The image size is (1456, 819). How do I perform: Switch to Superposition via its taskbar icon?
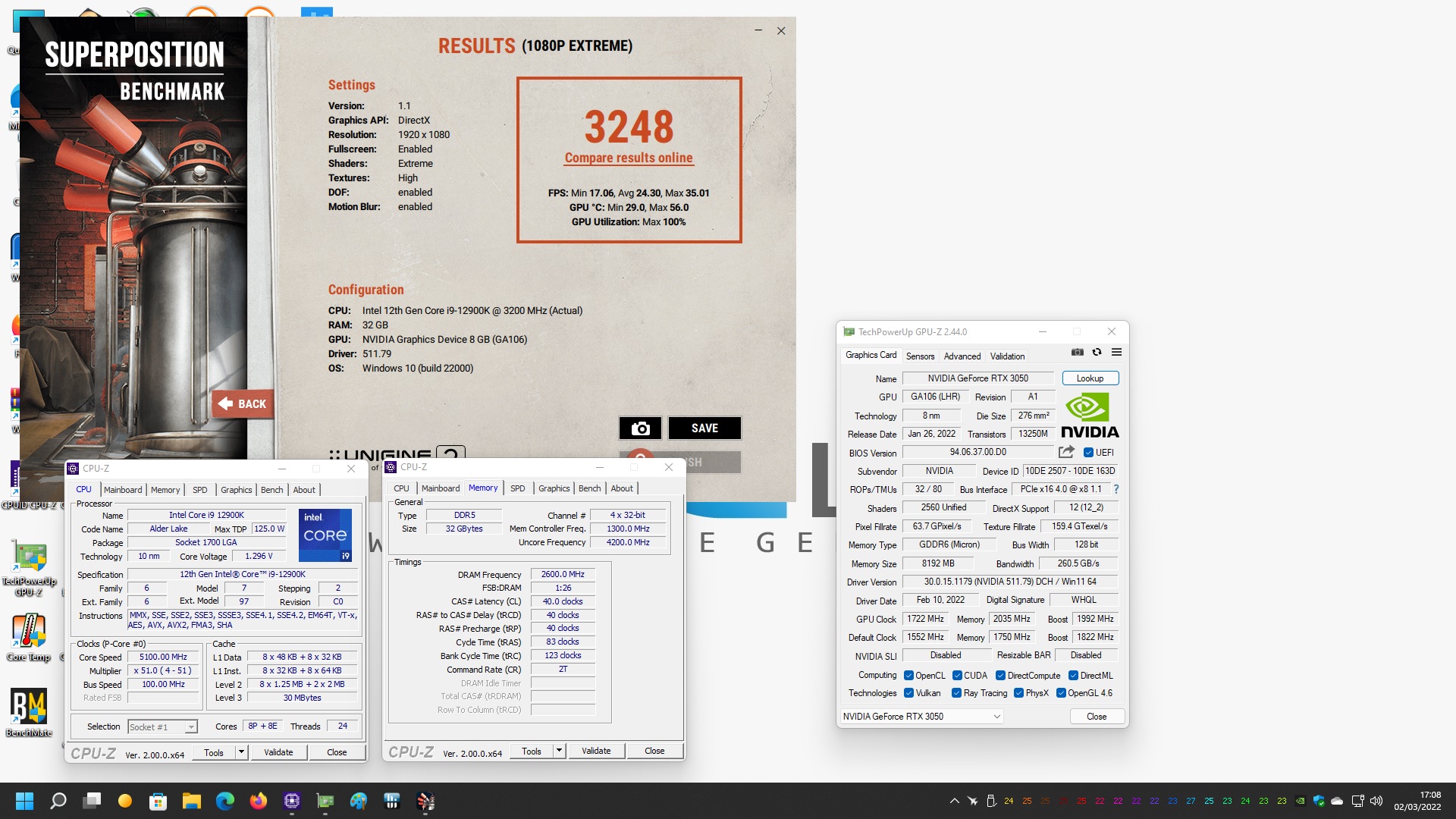coord(425,801)
